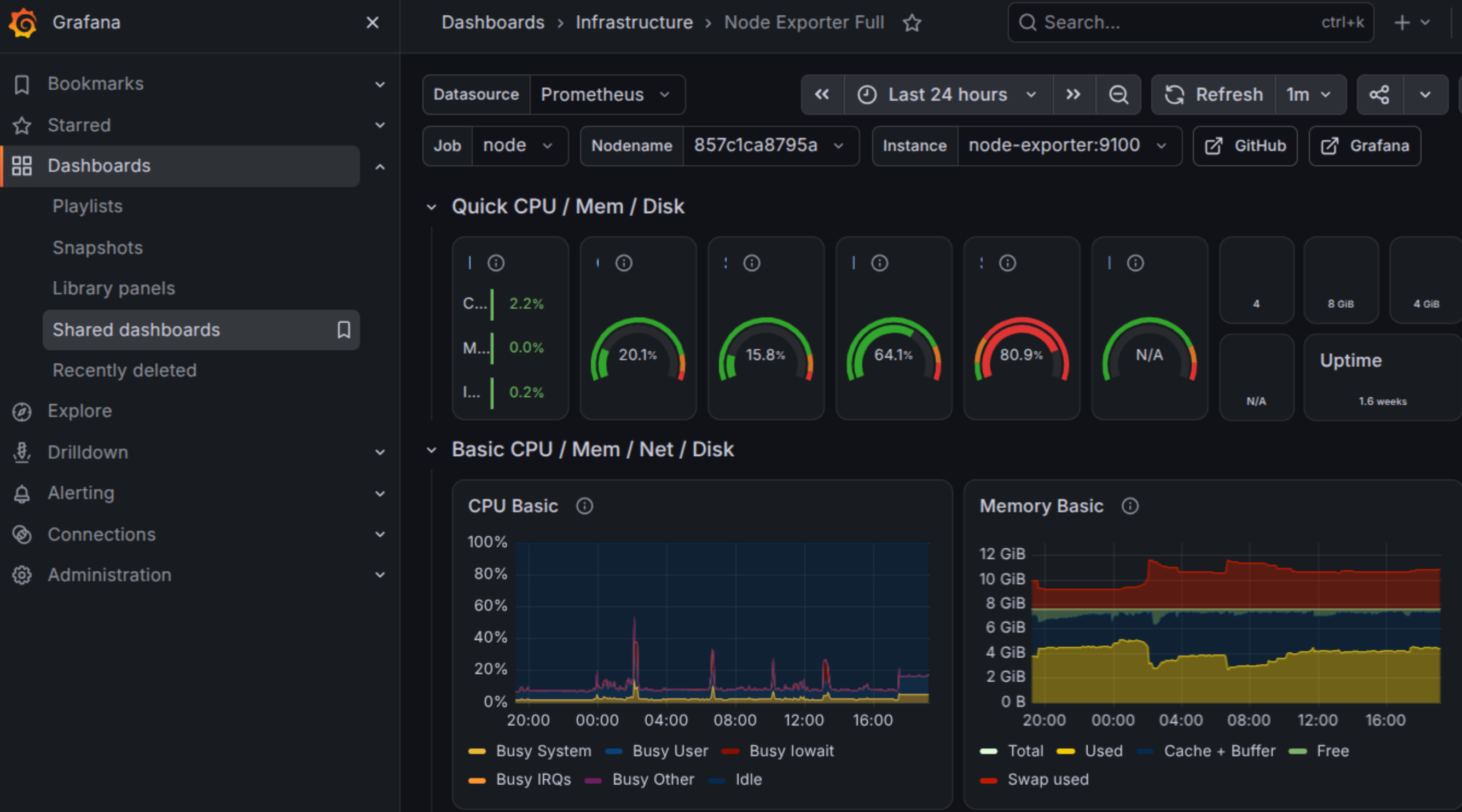
Task: Open the plus New menu
Action: [x=1412, y=22]
